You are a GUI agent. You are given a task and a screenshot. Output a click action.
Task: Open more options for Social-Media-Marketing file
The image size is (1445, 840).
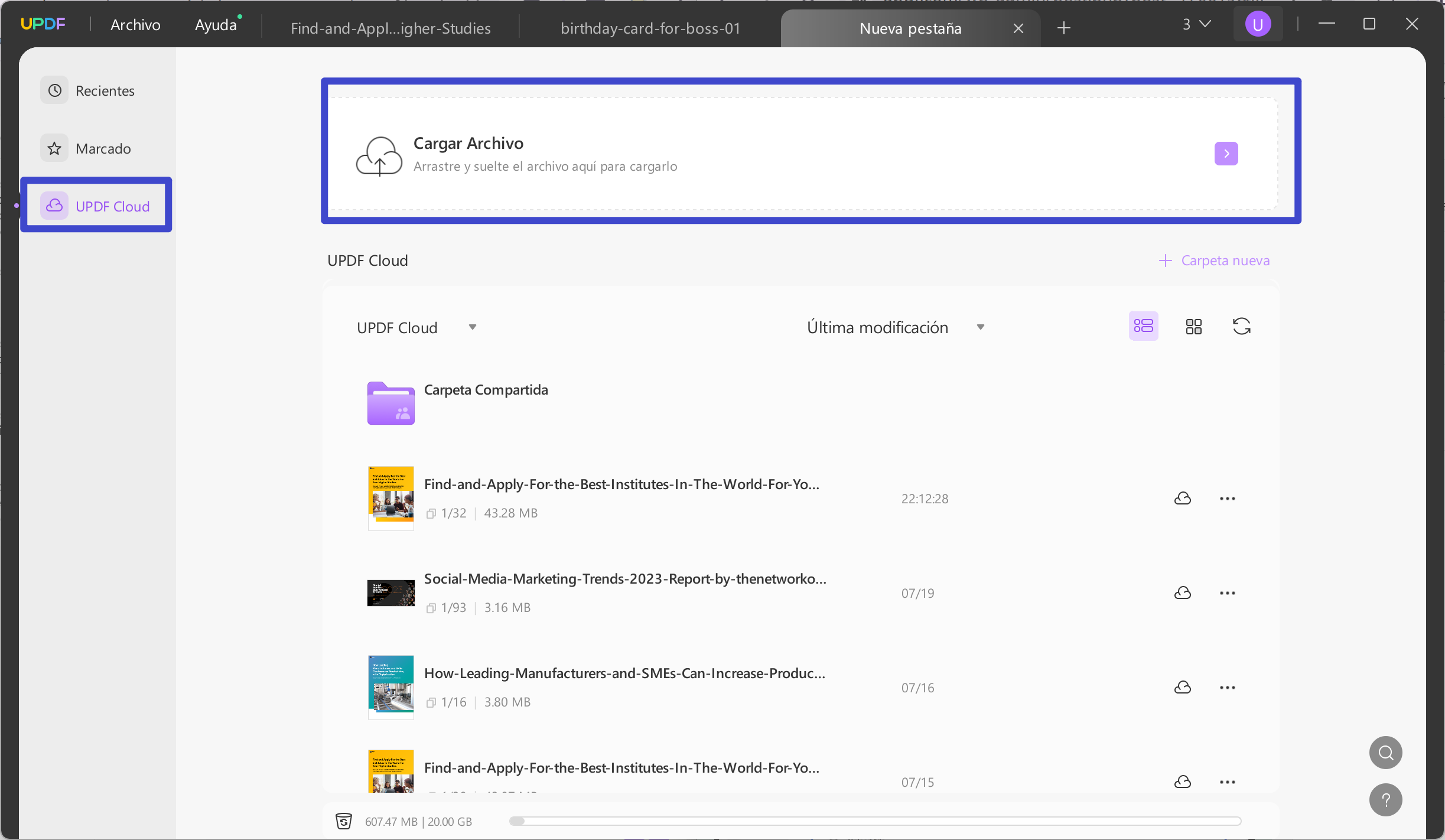(1228, 593)
